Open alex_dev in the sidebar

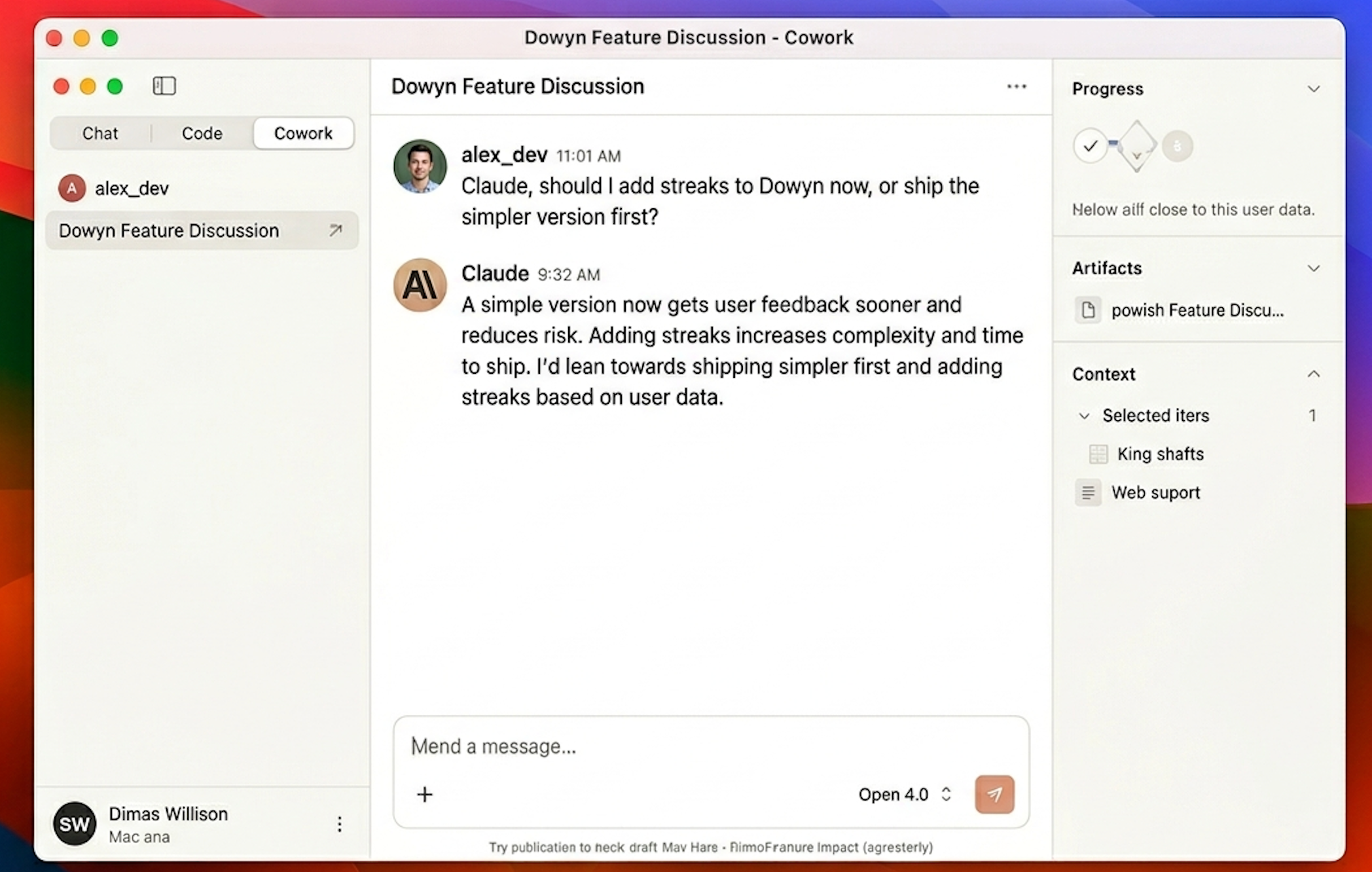coord(132,189)
